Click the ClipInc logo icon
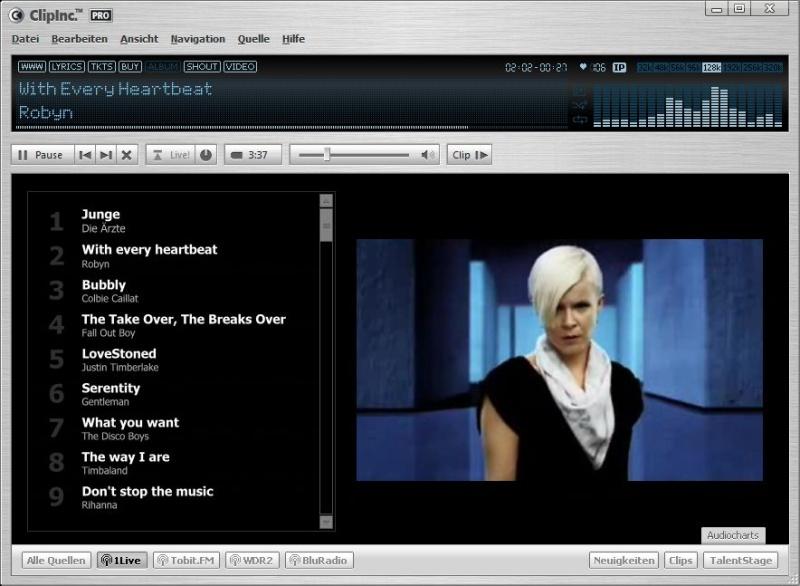Image resolution: width=800 pixels, height=586 pixels. 16,16
